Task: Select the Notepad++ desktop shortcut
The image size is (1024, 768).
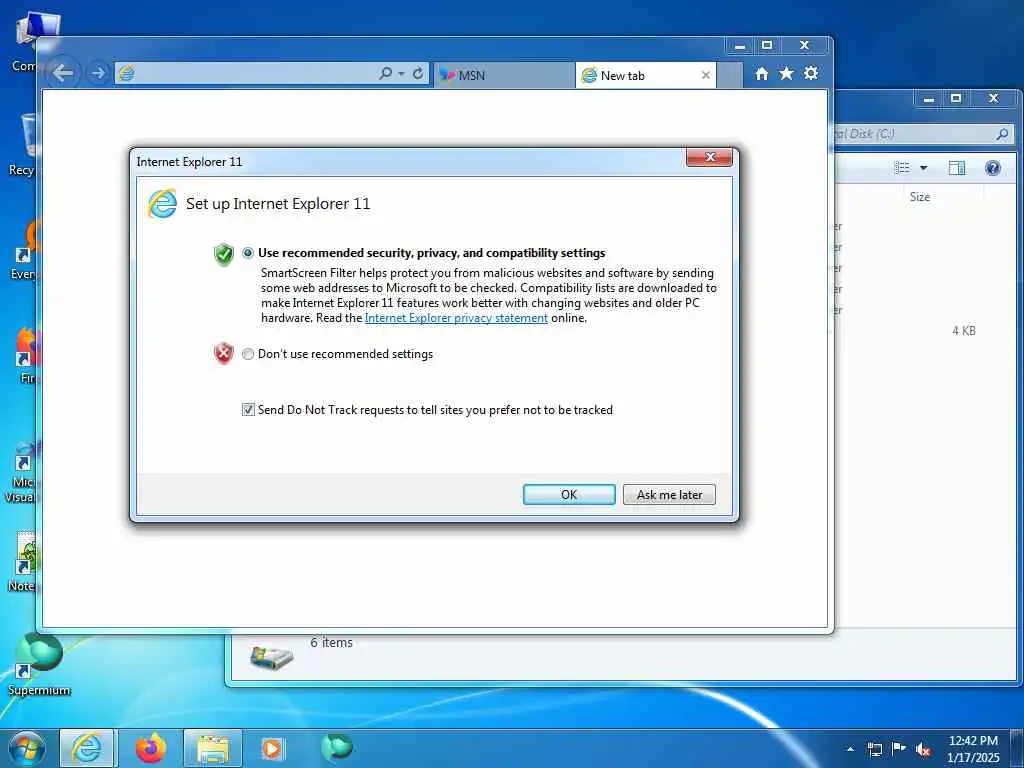Action: coord(24,562)
